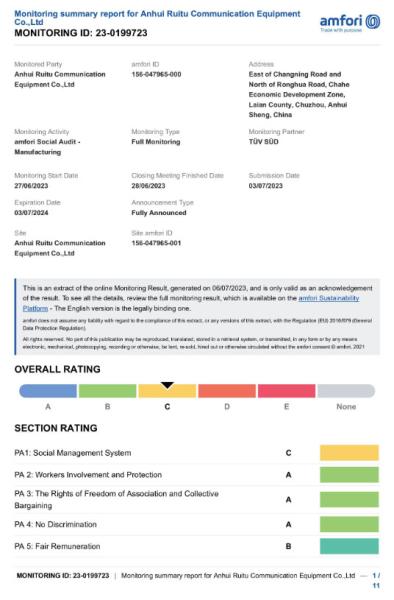The height and width of the screenshot is (600, 394).
Task: Select the blue A rating segment
Action: [x=48, y=391]
